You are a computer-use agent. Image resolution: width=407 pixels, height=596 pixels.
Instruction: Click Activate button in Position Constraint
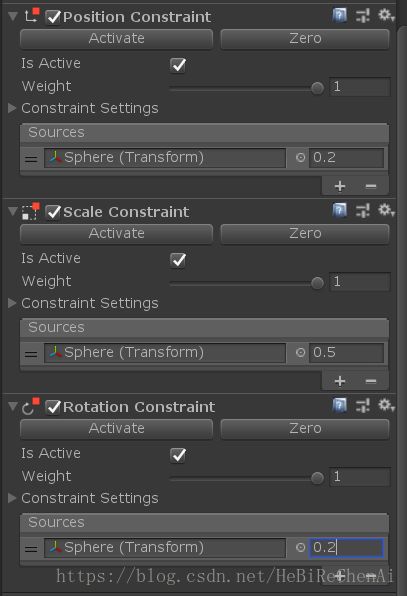pyautogui.click(x=116, y=39)
